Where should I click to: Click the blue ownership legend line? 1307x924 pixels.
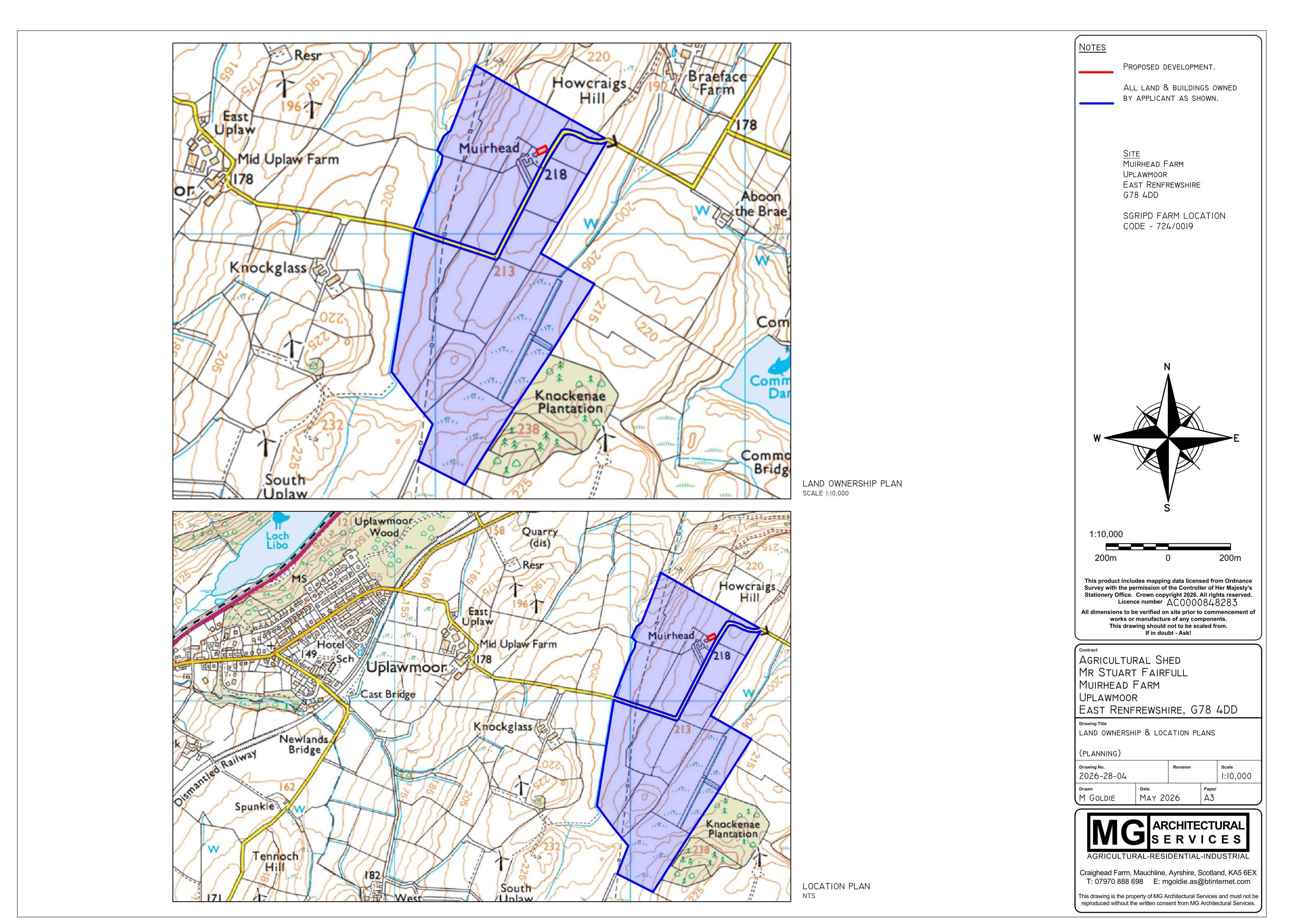1096,104
